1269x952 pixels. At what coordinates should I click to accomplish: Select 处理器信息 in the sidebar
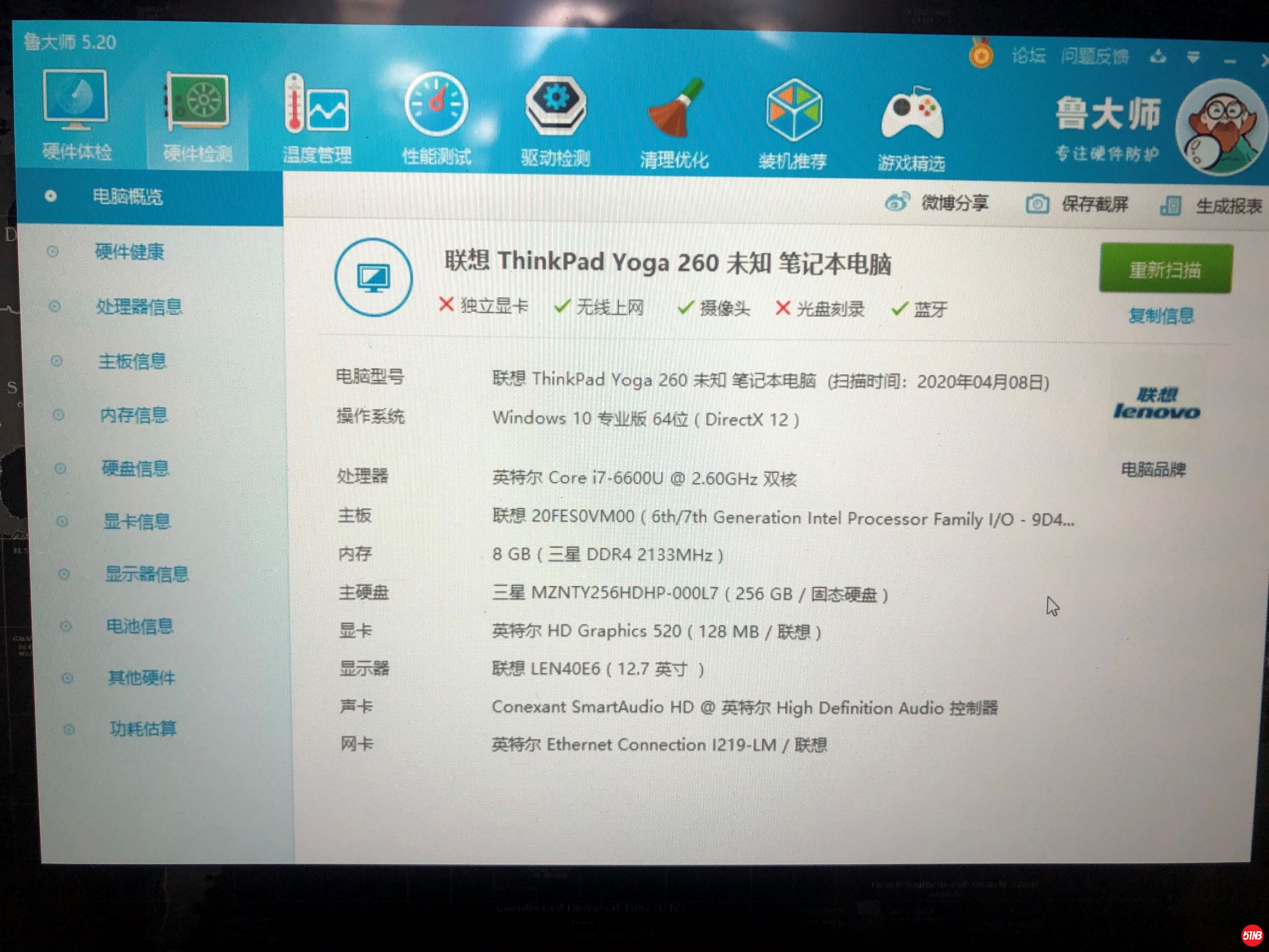pos(139,307)
